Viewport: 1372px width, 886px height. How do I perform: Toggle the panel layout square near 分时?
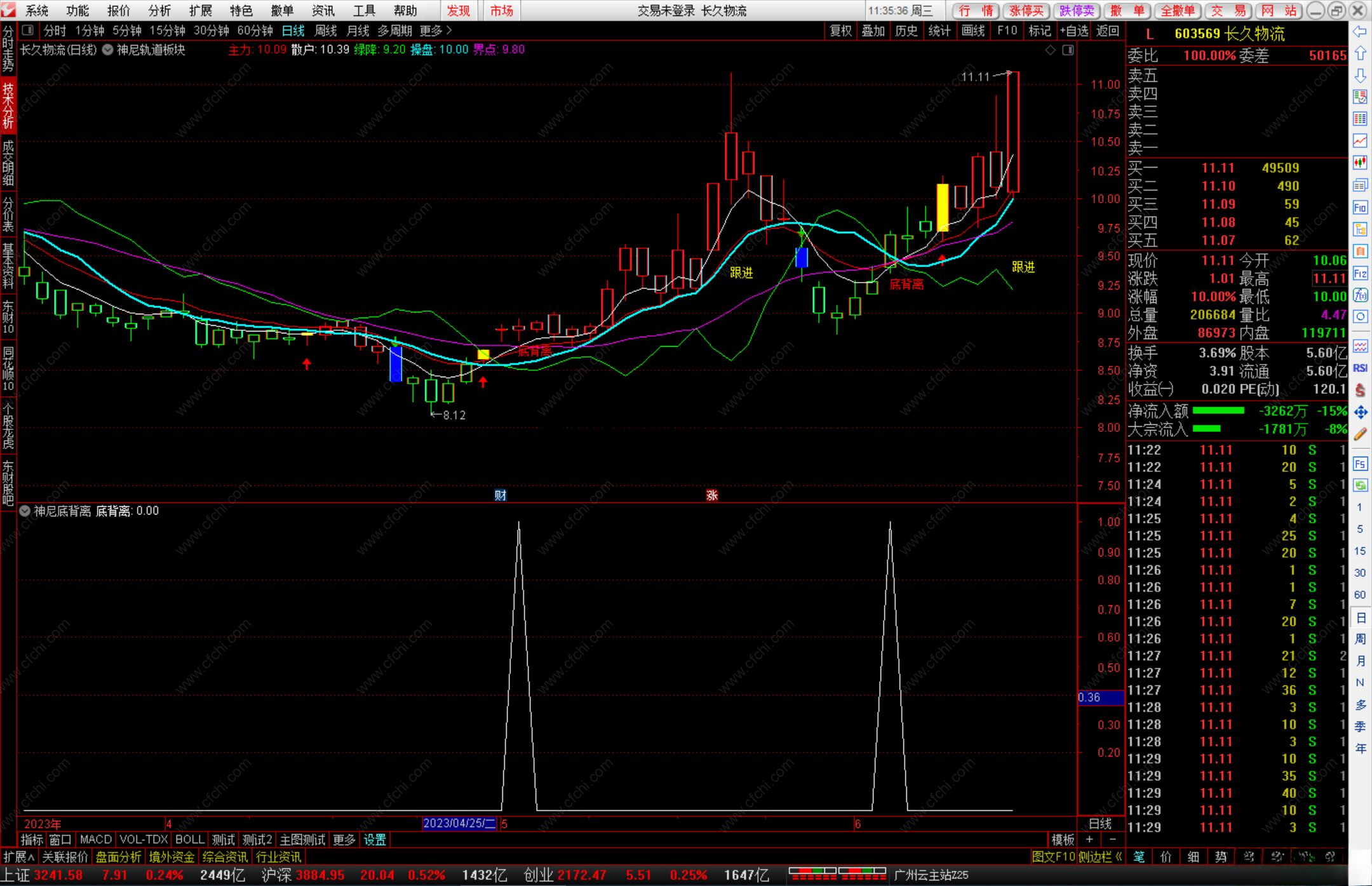click(x=28, y=30)
